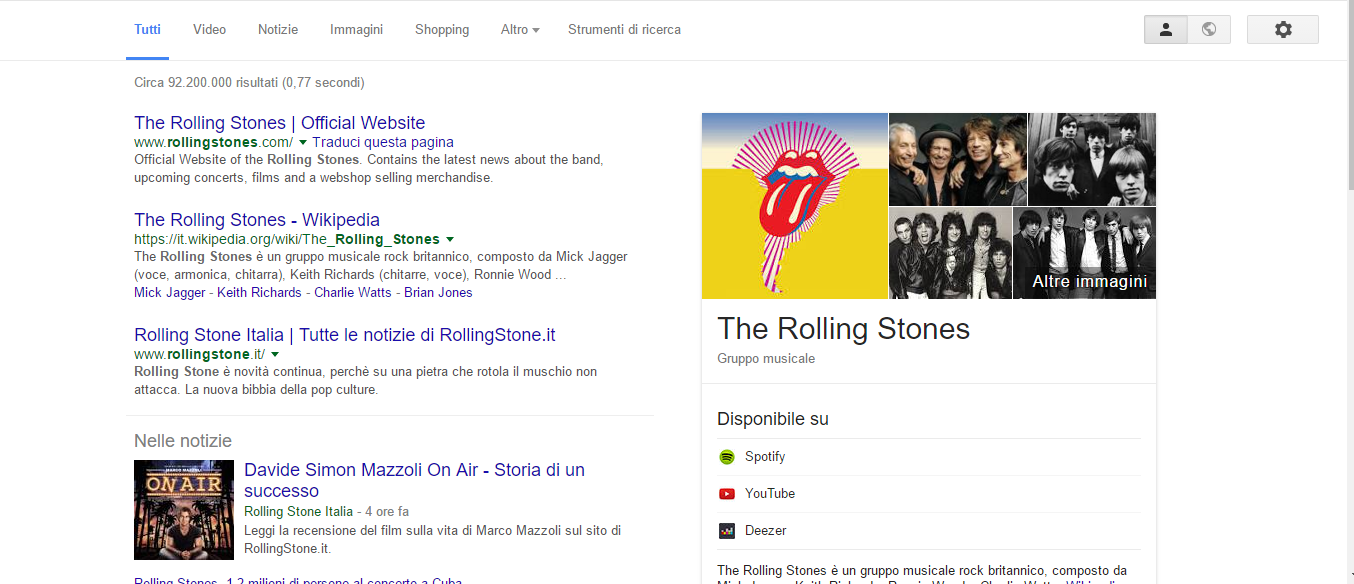Screen dimensions: 1354x584
Task: Open Deezer link in knowledge panel
Action: [x=766, y=531]
